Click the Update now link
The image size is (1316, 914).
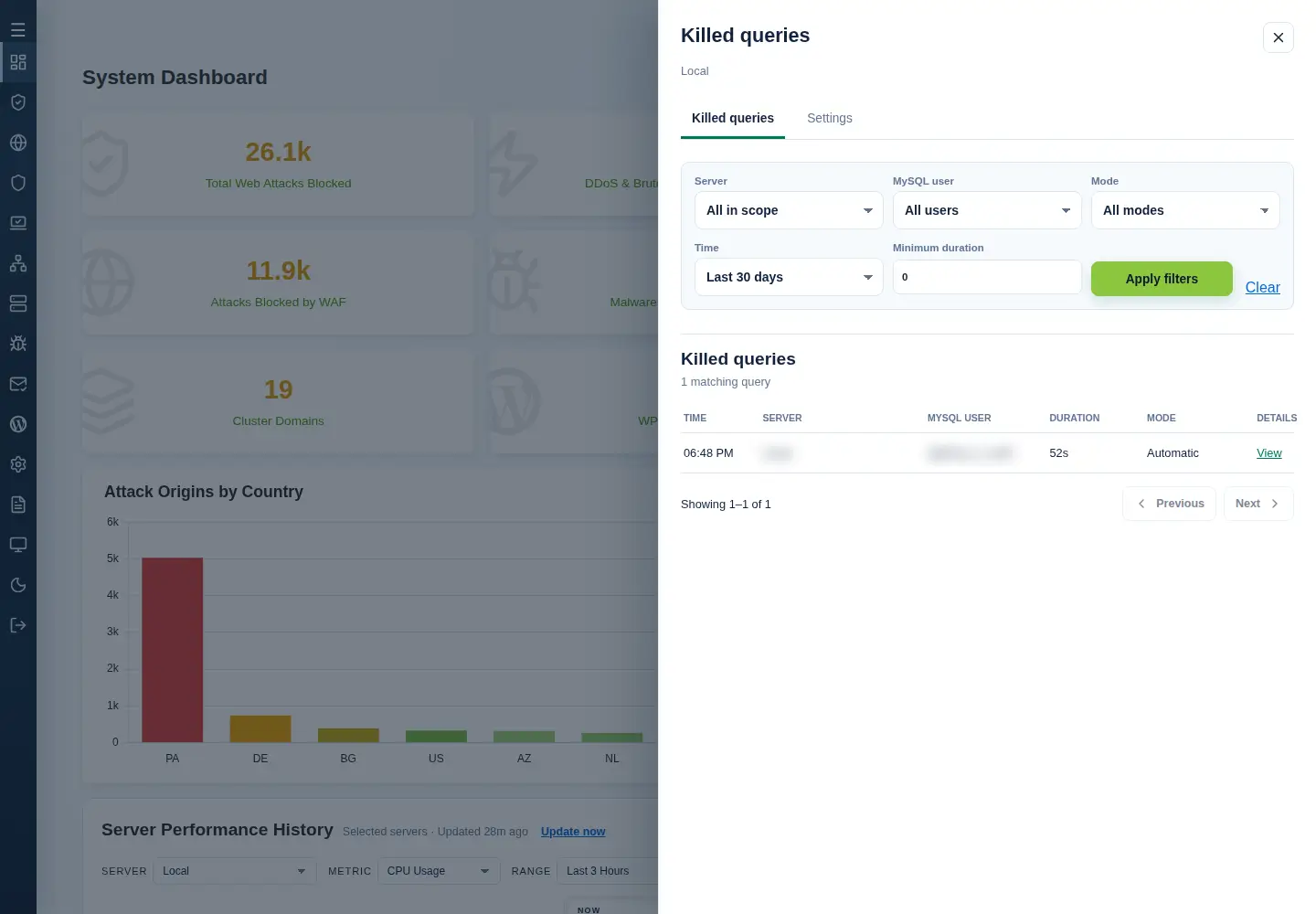(x=573, y=832)
